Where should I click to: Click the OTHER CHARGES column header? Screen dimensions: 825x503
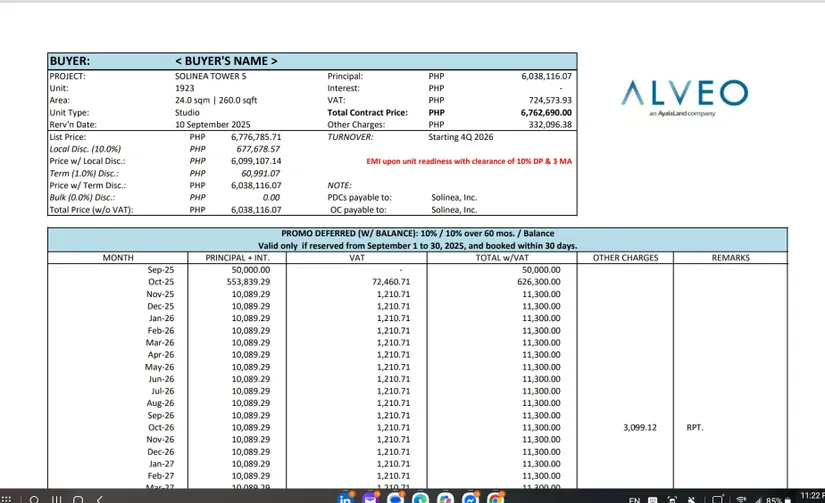(625, 258)
